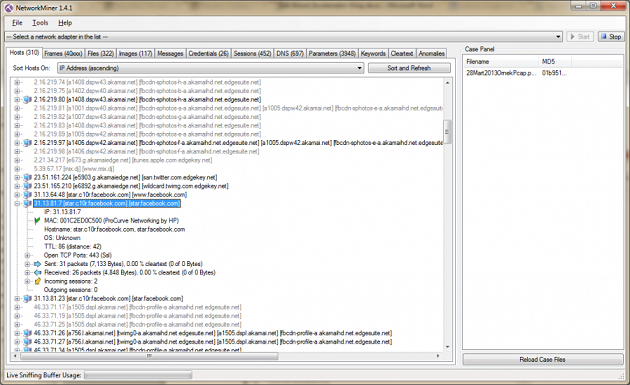Switch to the Files (322) tab
This screenshot has height=385, width=630.
click(100, 53)
